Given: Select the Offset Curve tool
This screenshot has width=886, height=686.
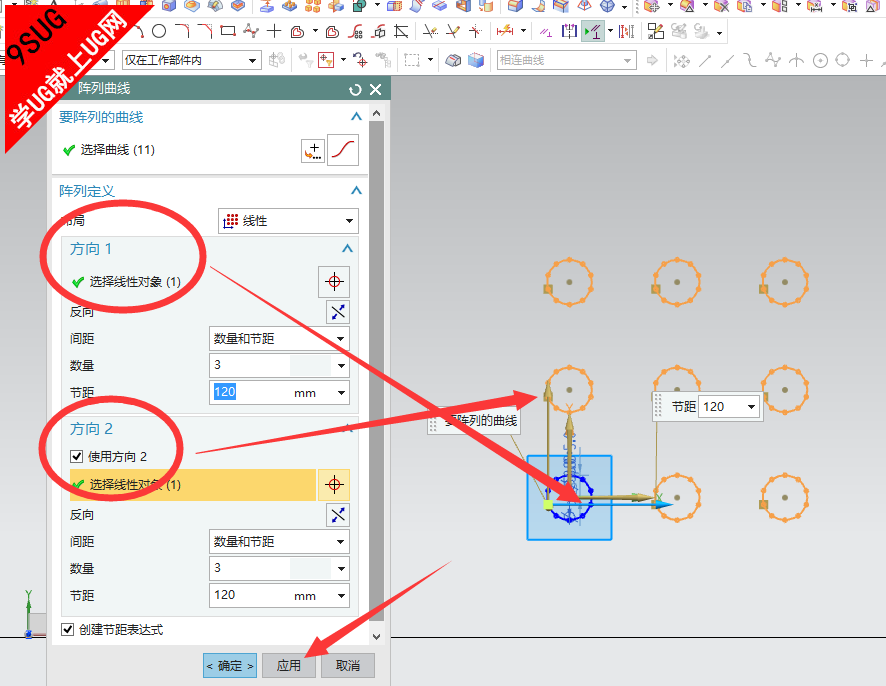Looking at the screenshot, I should click(x=297, y=32).
